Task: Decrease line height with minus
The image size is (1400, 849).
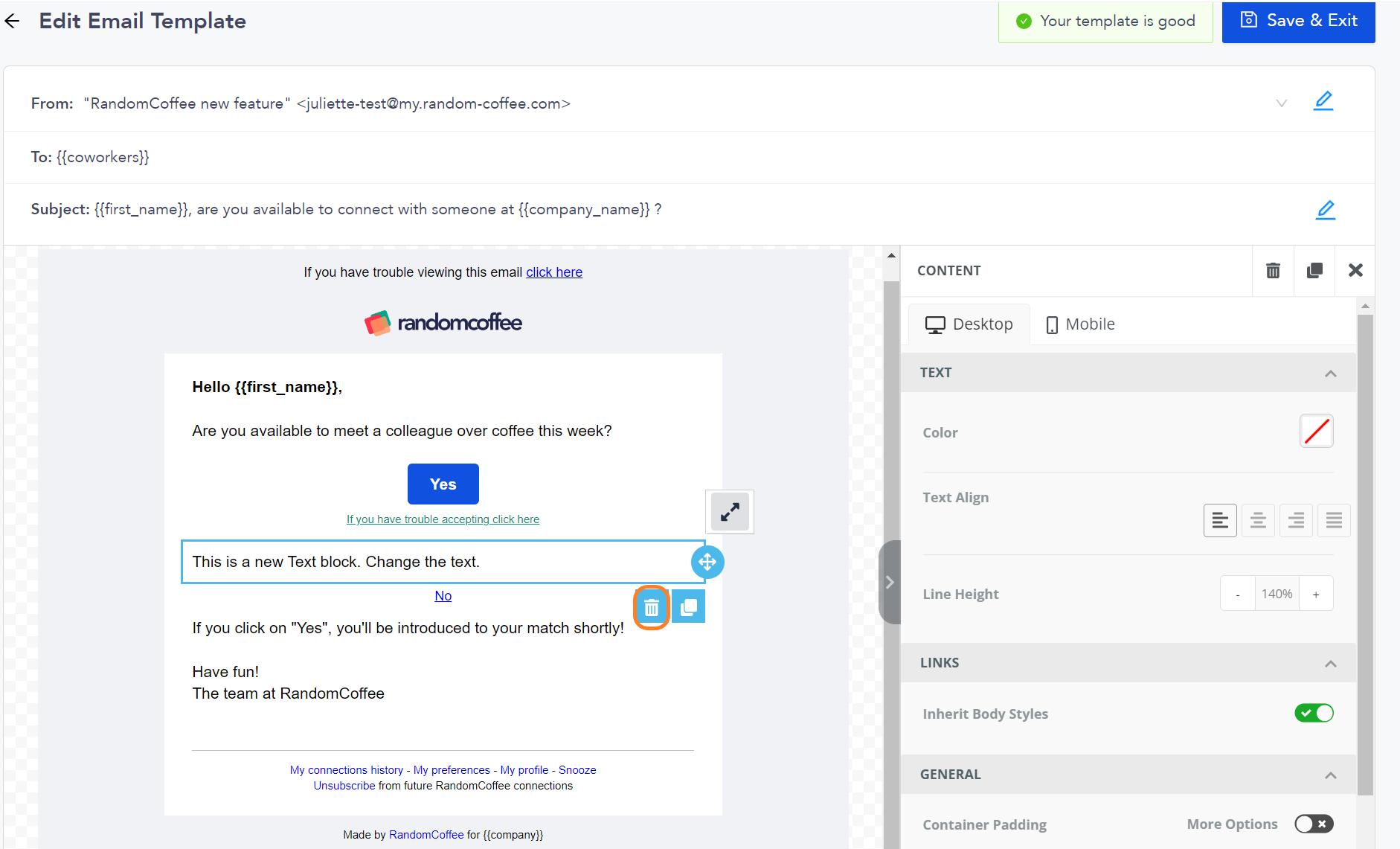Action: 1238,594
